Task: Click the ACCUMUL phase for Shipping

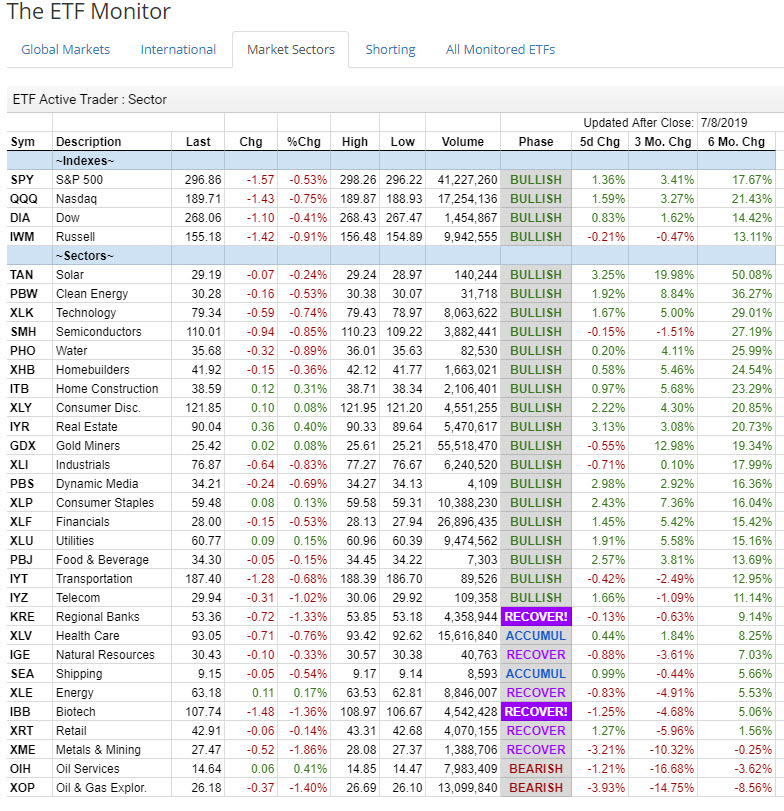Action: coord(536,674)
